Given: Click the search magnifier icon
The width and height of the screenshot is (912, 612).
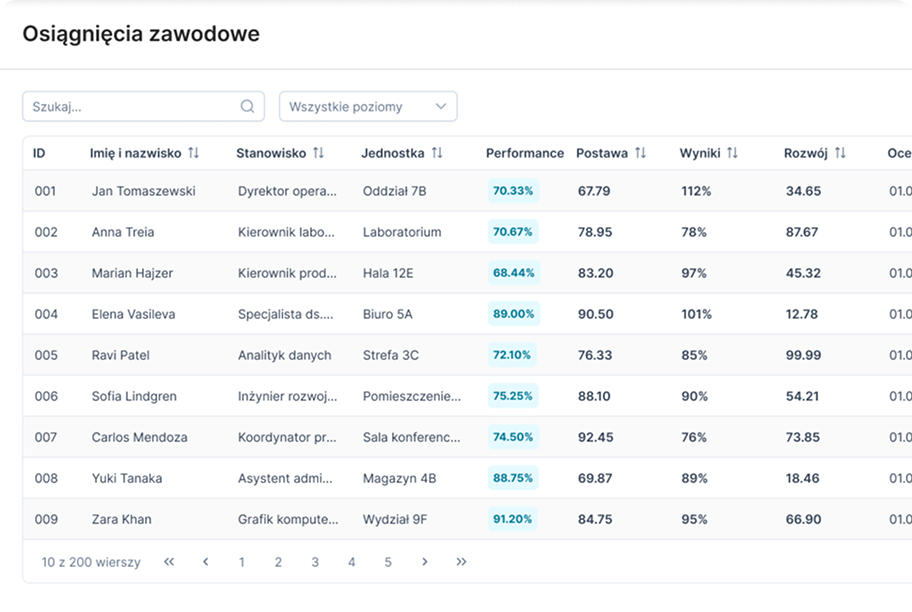Looking at the screenshot, I should (247, 106).
